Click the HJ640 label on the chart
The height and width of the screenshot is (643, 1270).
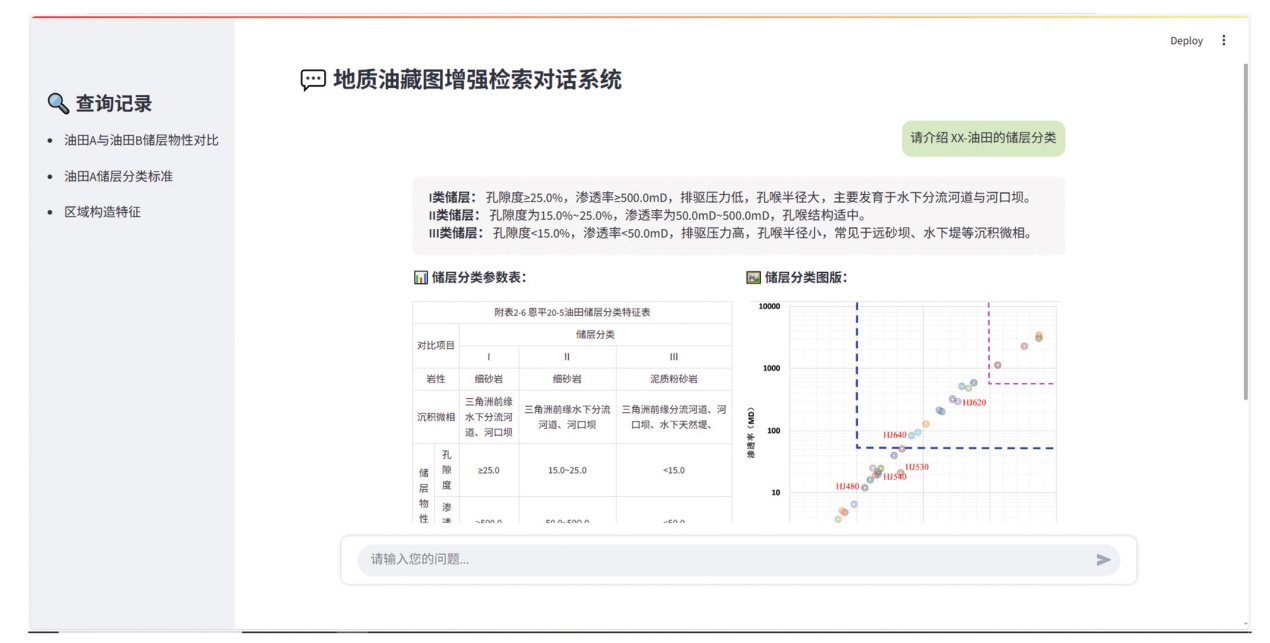894,435
